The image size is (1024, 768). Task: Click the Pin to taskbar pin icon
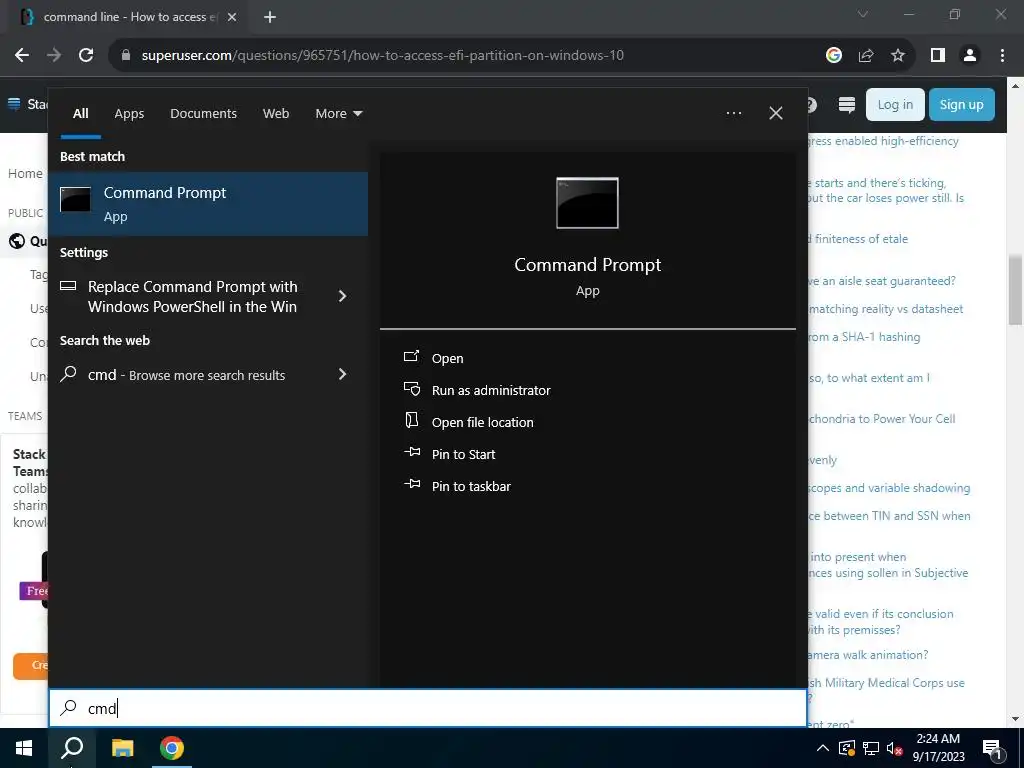click(411, 484)
